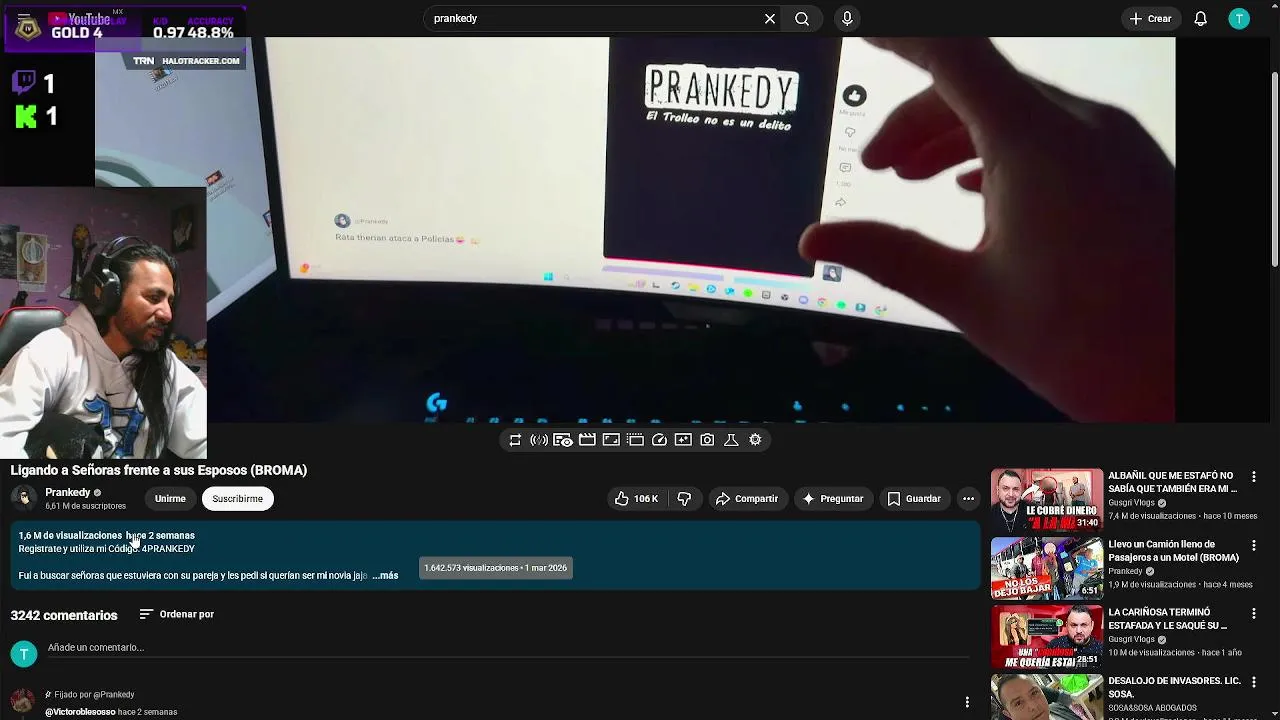Click the Compartir share button

746,498
